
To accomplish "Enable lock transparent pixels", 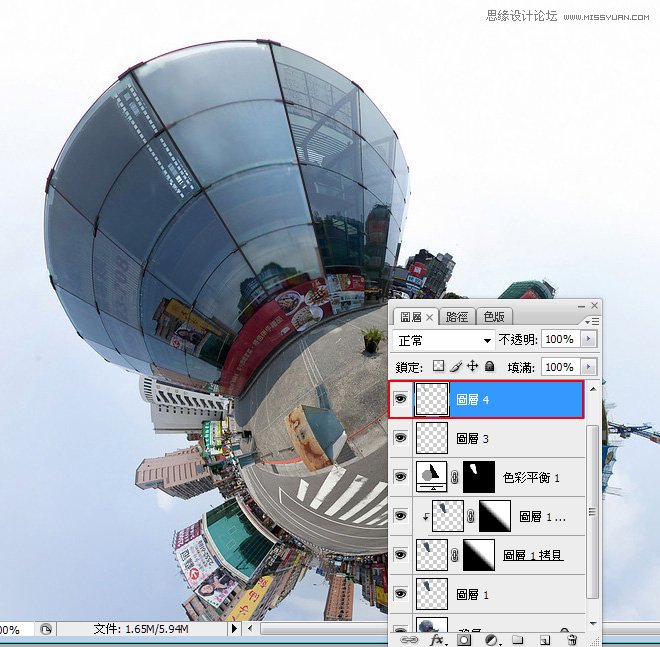I will tap(438, 367).
